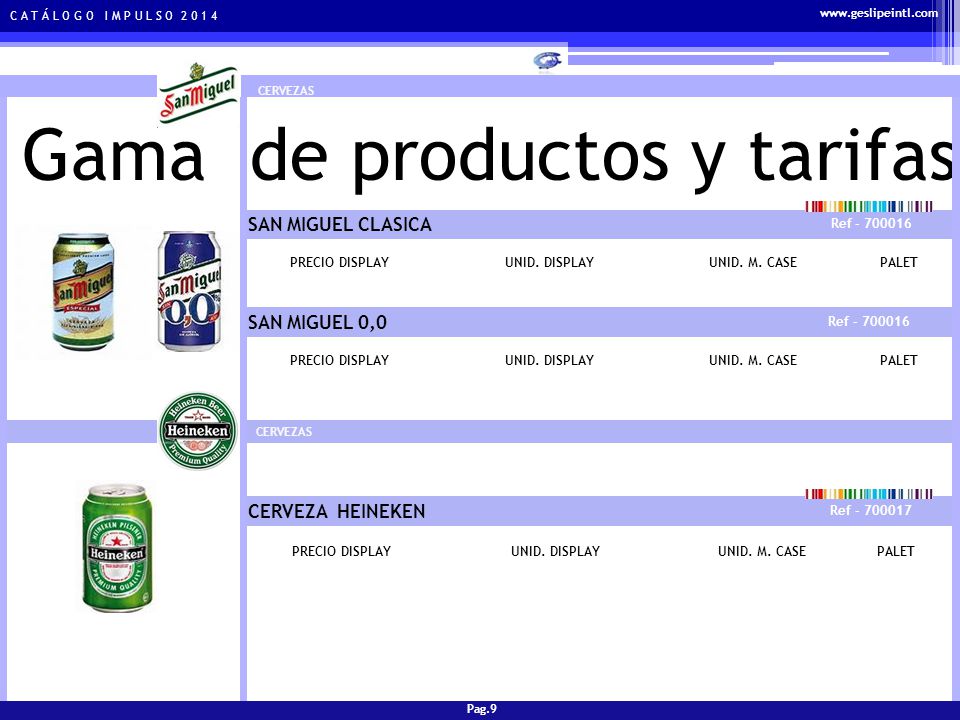Click UNID. DISPLAY under San Miguel Clasica
This screenshot has width=960, height=720.
click(549, 262)
